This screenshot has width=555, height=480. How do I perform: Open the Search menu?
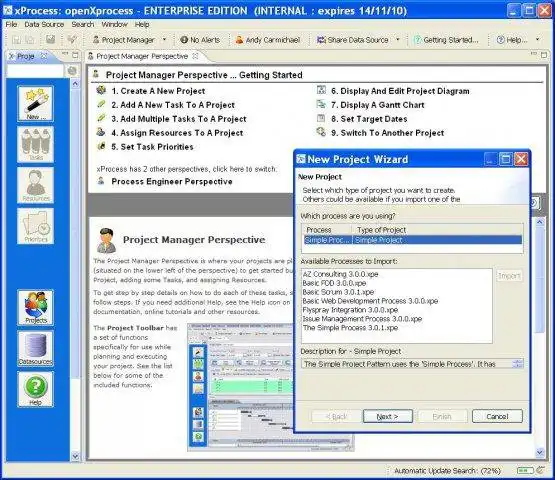click(x=83, y=24)
